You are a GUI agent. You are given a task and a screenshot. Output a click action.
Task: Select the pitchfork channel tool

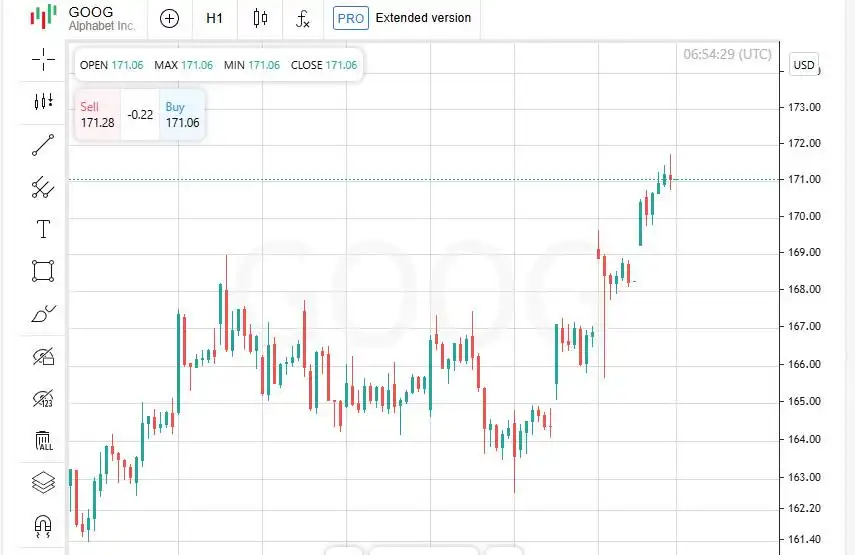(43, 187)
